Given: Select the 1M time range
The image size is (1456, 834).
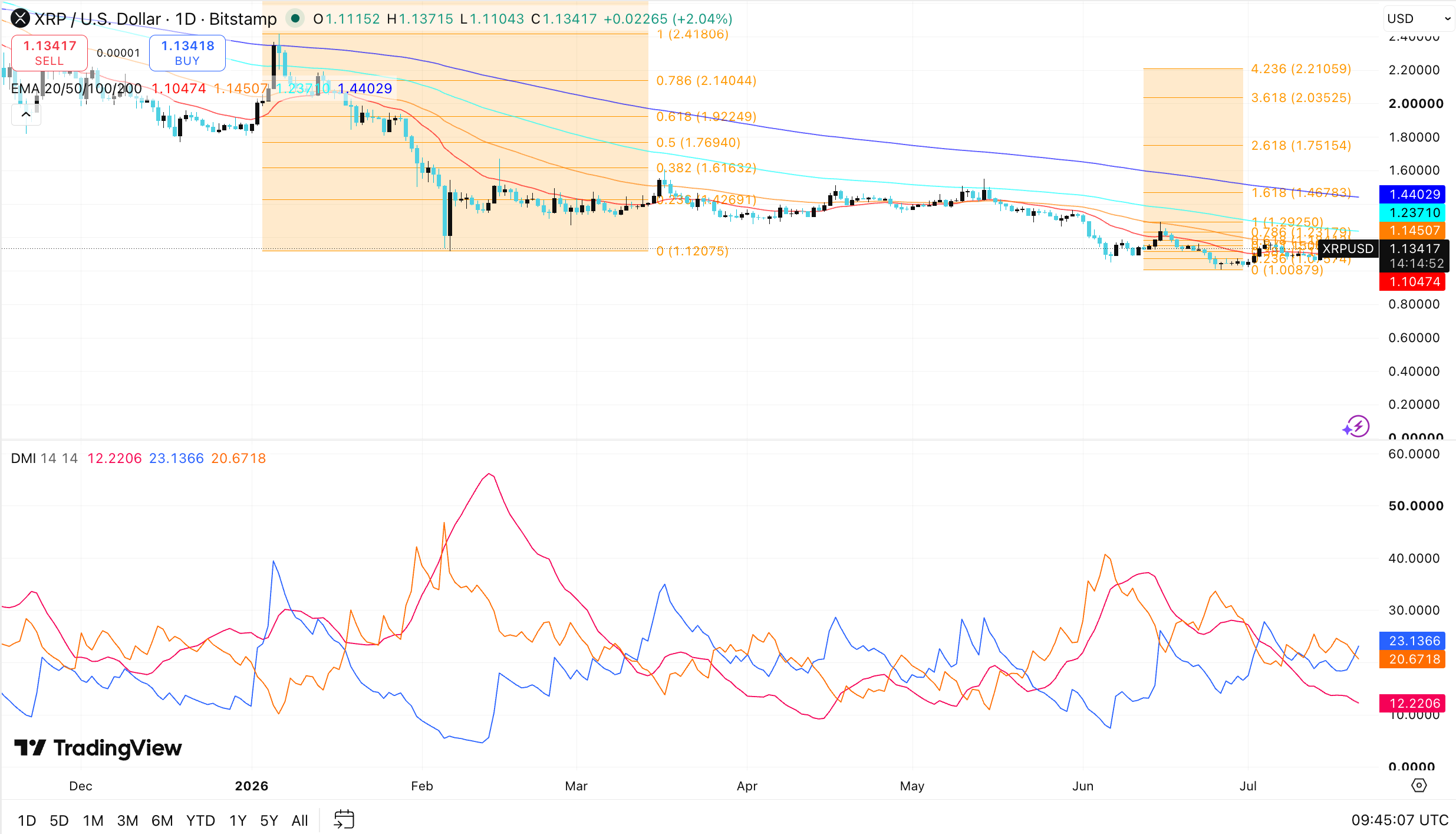Looking at the screenshot, I should tap(93, 820).
